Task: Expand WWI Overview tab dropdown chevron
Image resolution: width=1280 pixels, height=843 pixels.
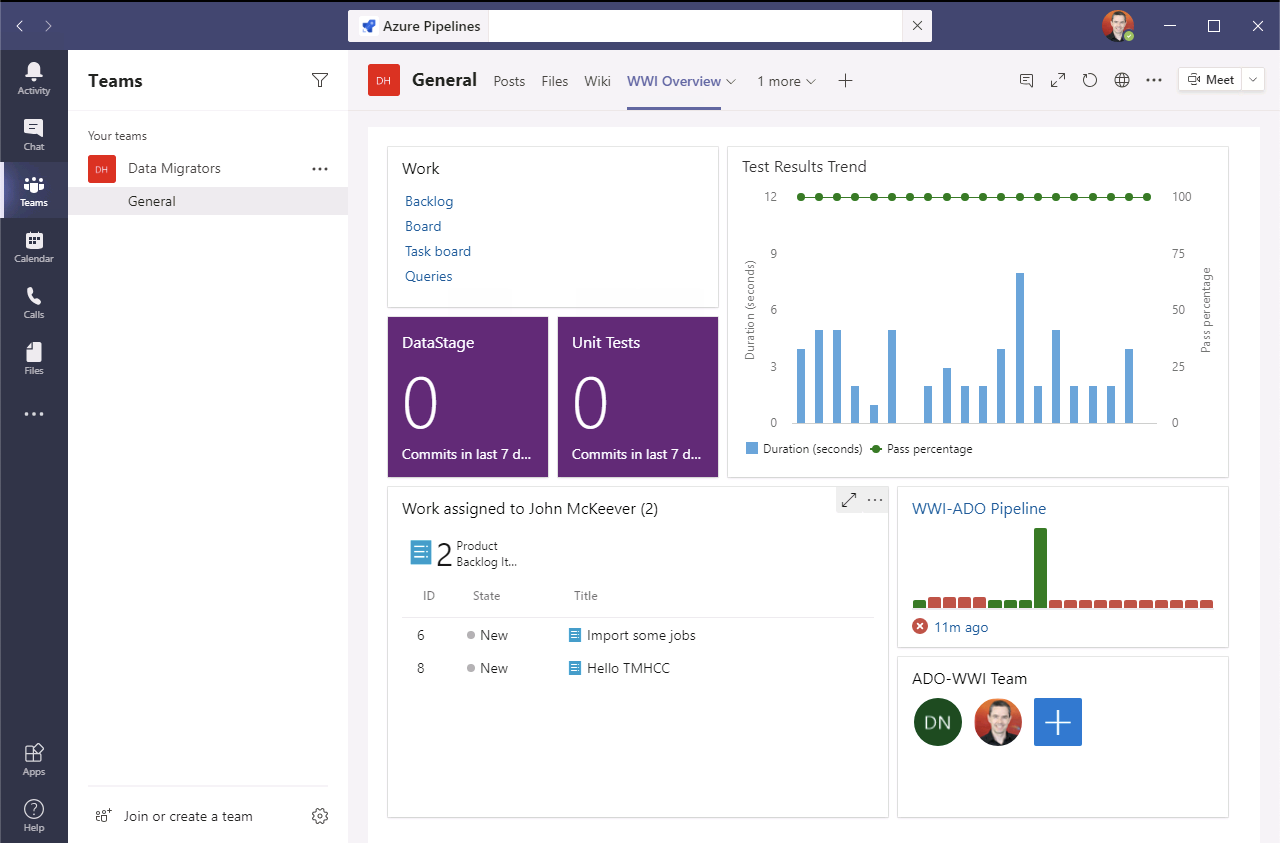Action: [x=731, y=82]
